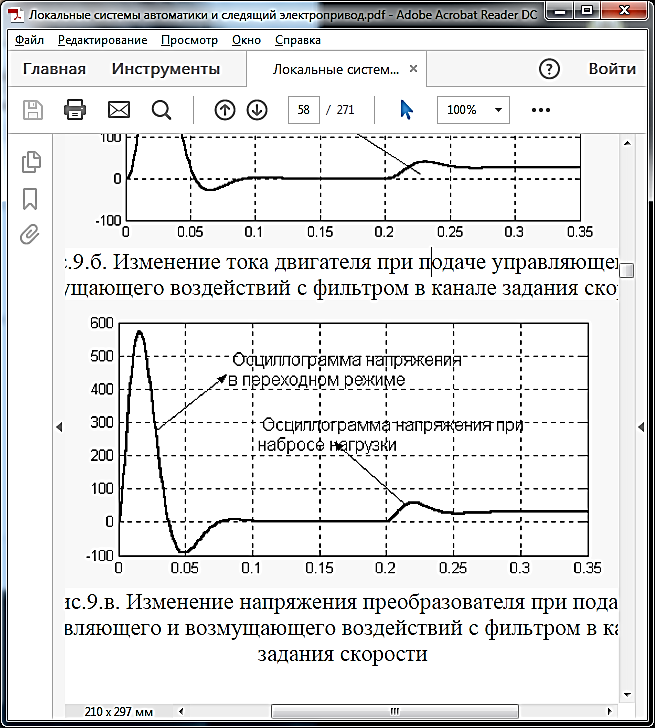Open the Attachments paperclip panel
This screenshot has height=728, width=655.
[29, 234]
